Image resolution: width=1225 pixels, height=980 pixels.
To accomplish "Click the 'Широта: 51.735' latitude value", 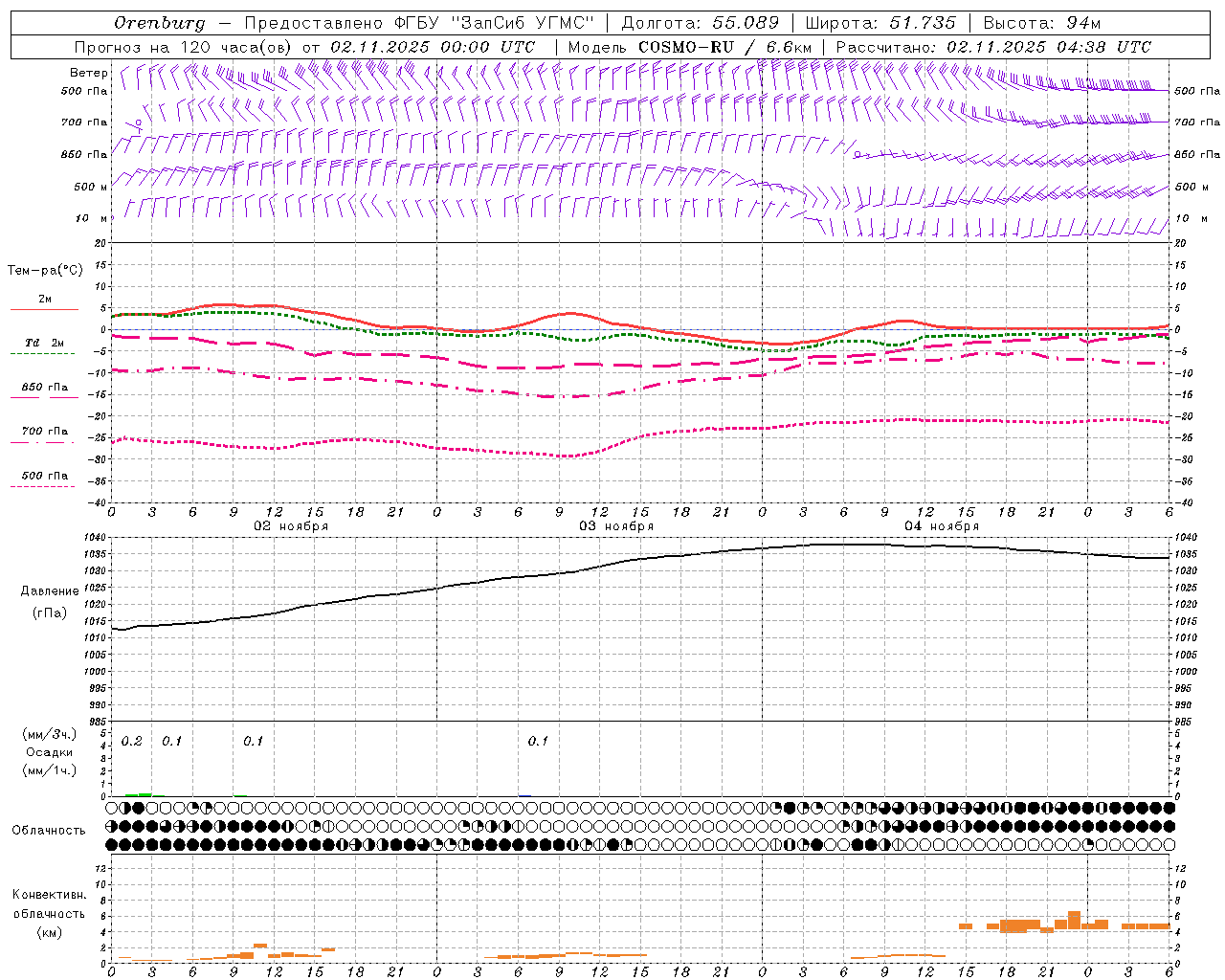I will [880, 23].
